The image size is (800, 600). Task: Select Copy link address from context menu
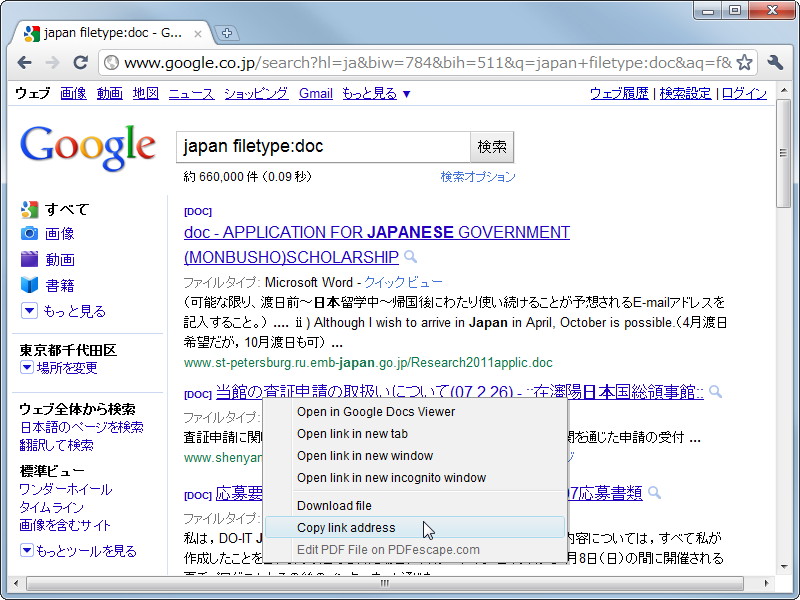pyautogui.click(x=346, y=527)
